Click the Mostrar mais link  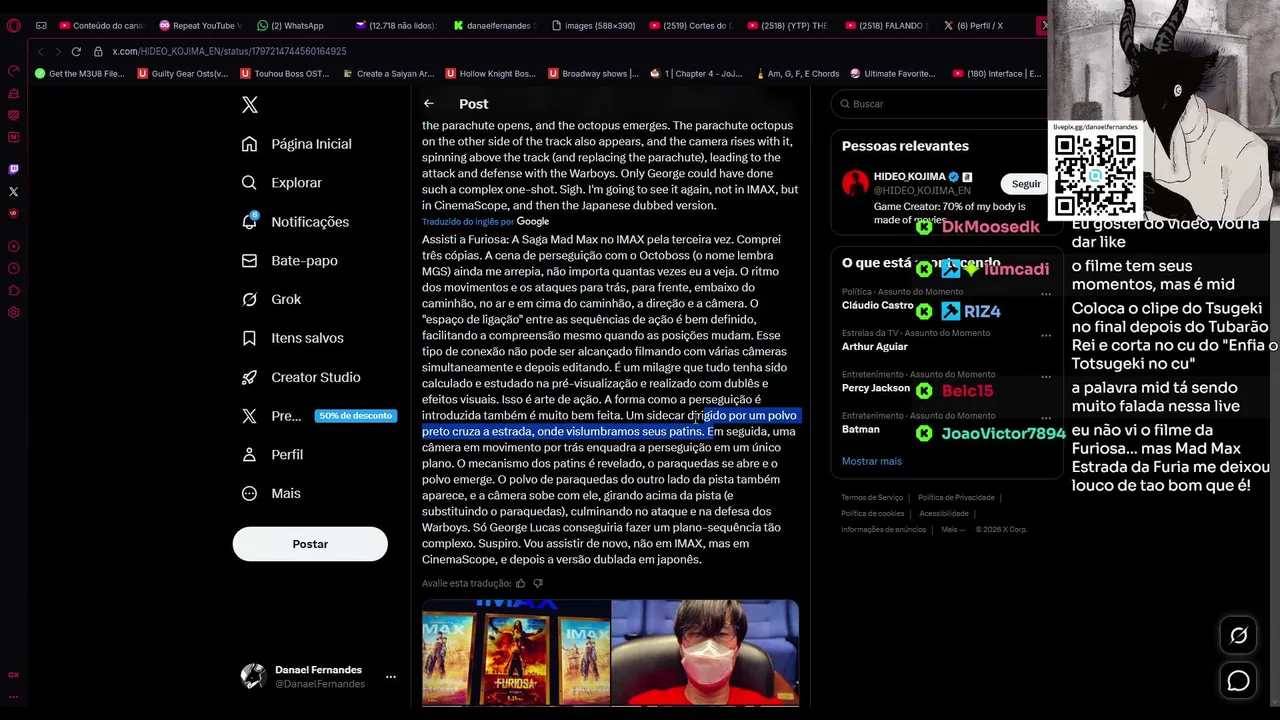pos(871,461)
